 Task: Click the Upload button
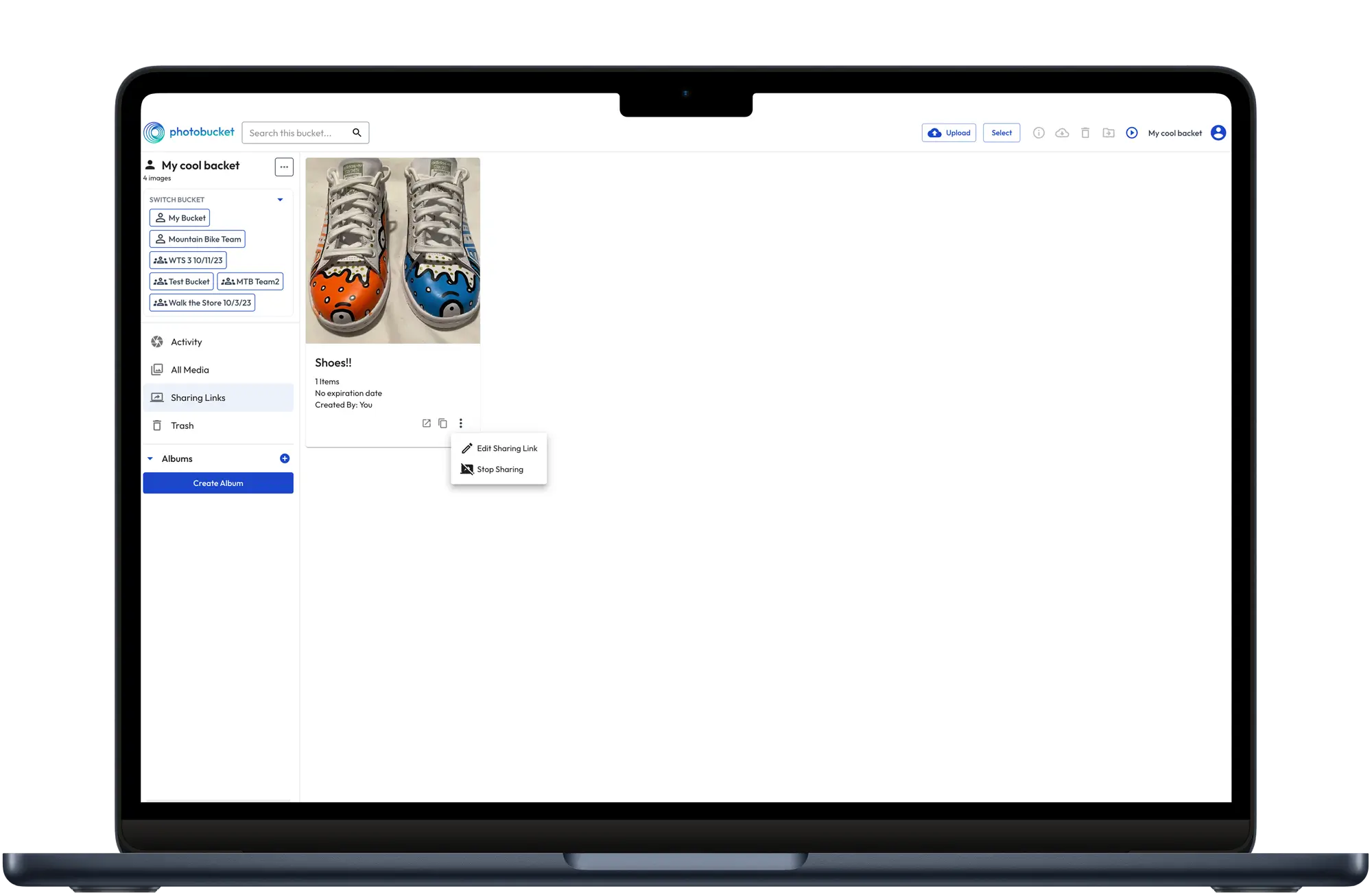949,132
